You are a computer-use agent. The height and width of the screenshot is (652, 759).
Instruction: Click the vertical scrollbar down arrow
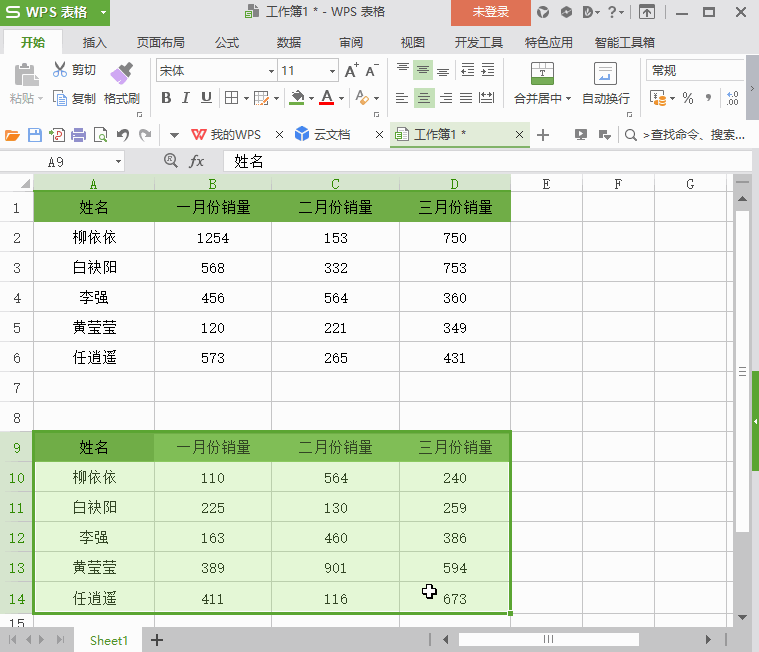point(742,617)
